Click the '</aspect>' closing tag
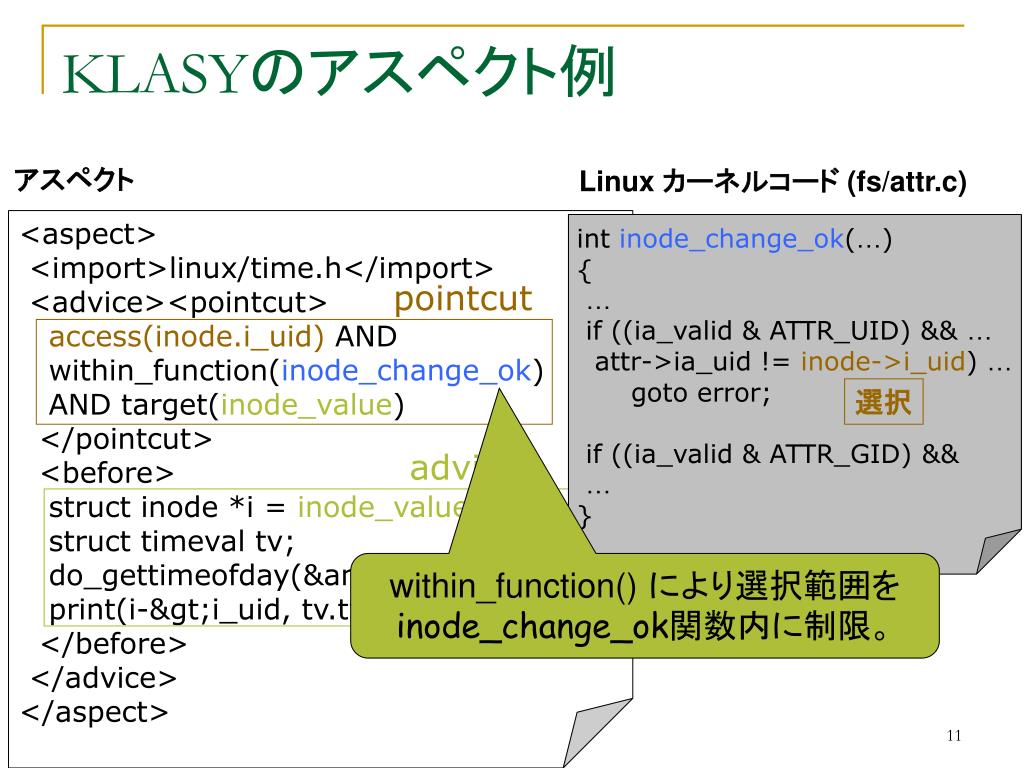This screenshot has width=1024, height=768. click(95, 712)
